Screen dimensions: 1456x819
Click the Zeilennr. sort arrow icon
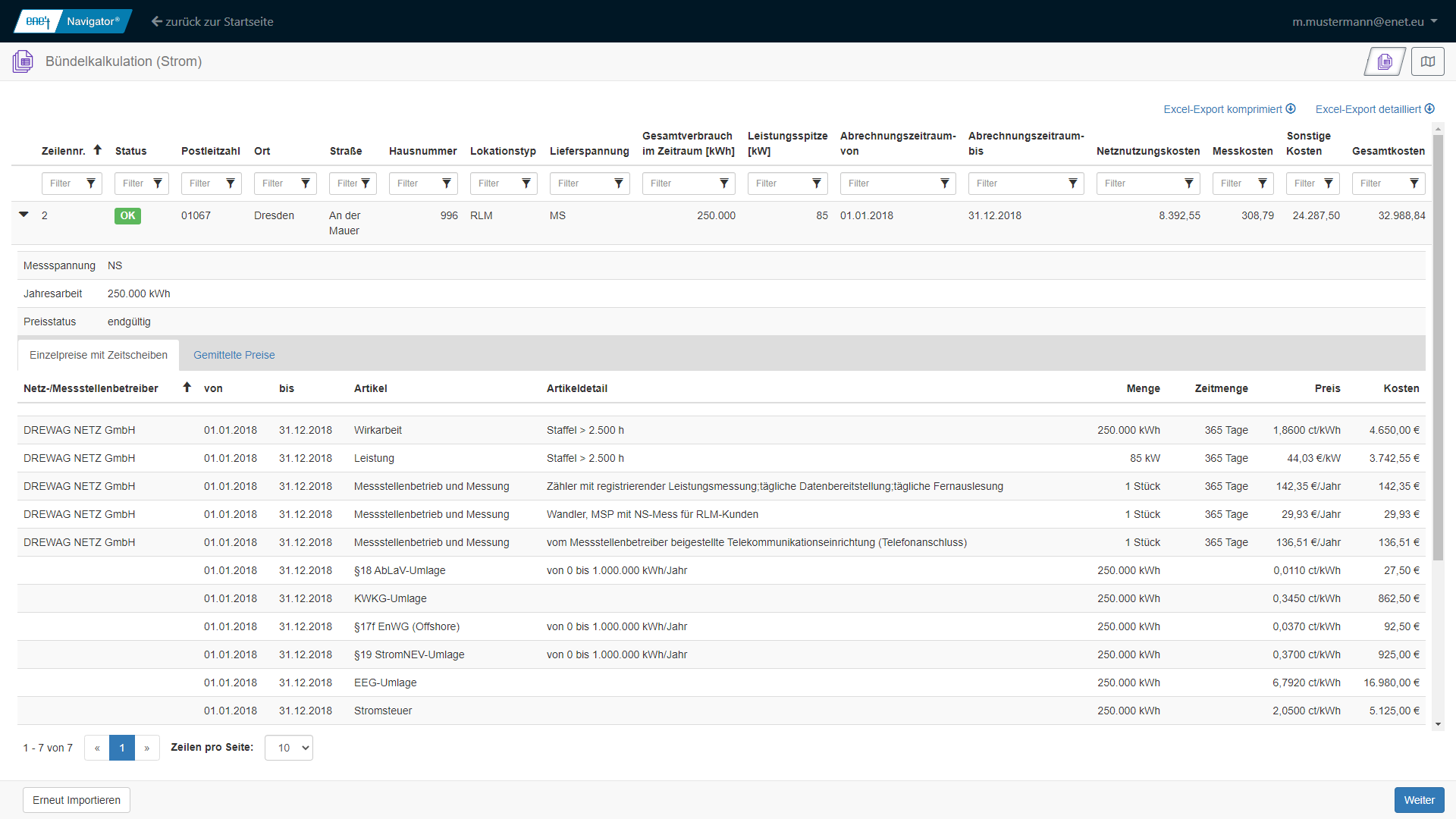click(97, 150)
